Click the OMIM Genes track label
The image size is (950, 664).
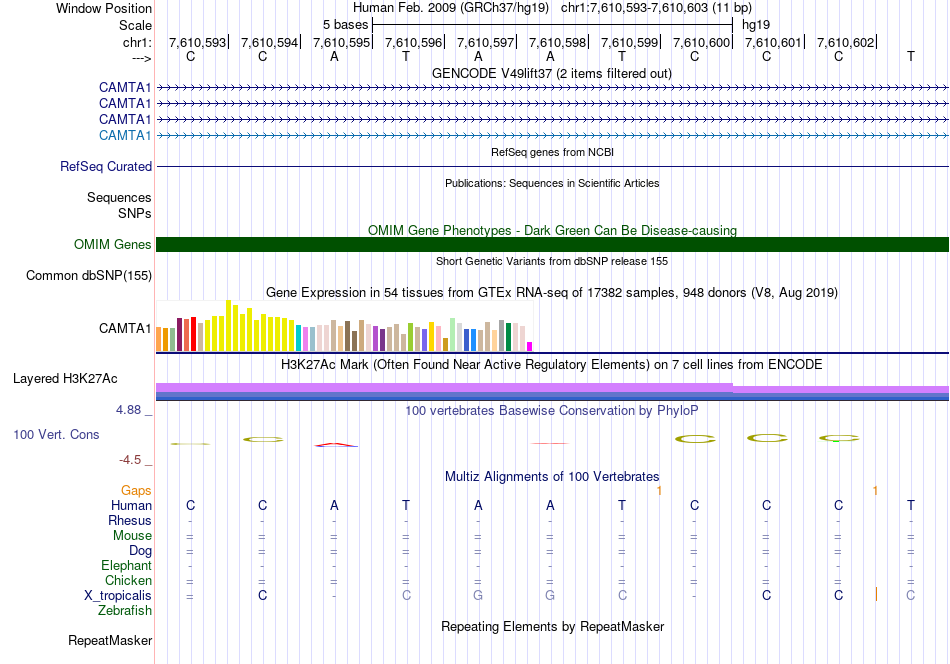pos(112,244)
